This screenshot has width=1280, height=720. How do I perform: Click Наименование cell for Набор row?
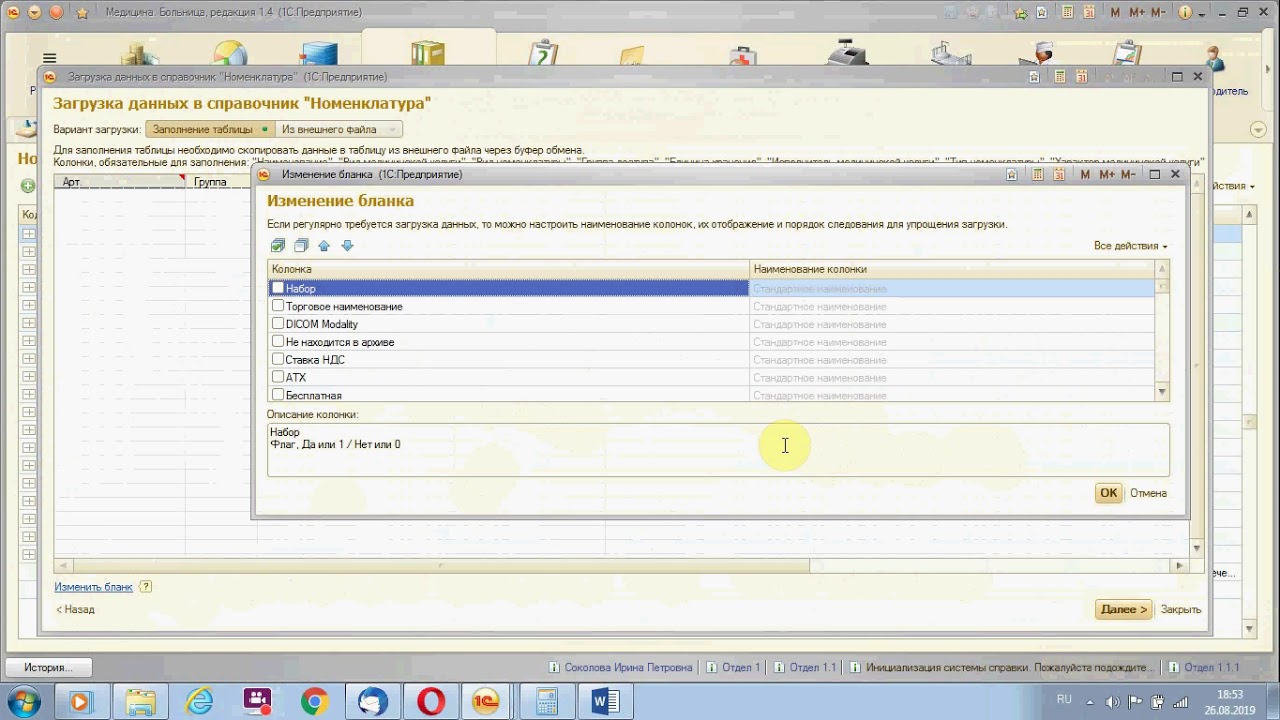pos(952,288)
